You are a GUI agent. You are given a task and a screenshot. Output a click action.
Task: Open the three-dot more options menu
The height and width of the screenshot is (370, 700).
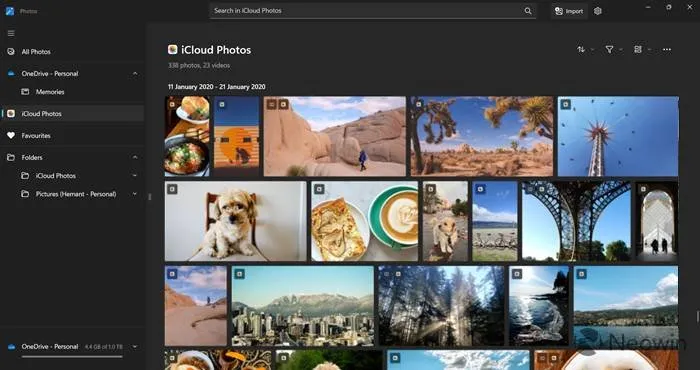[667, 50]
